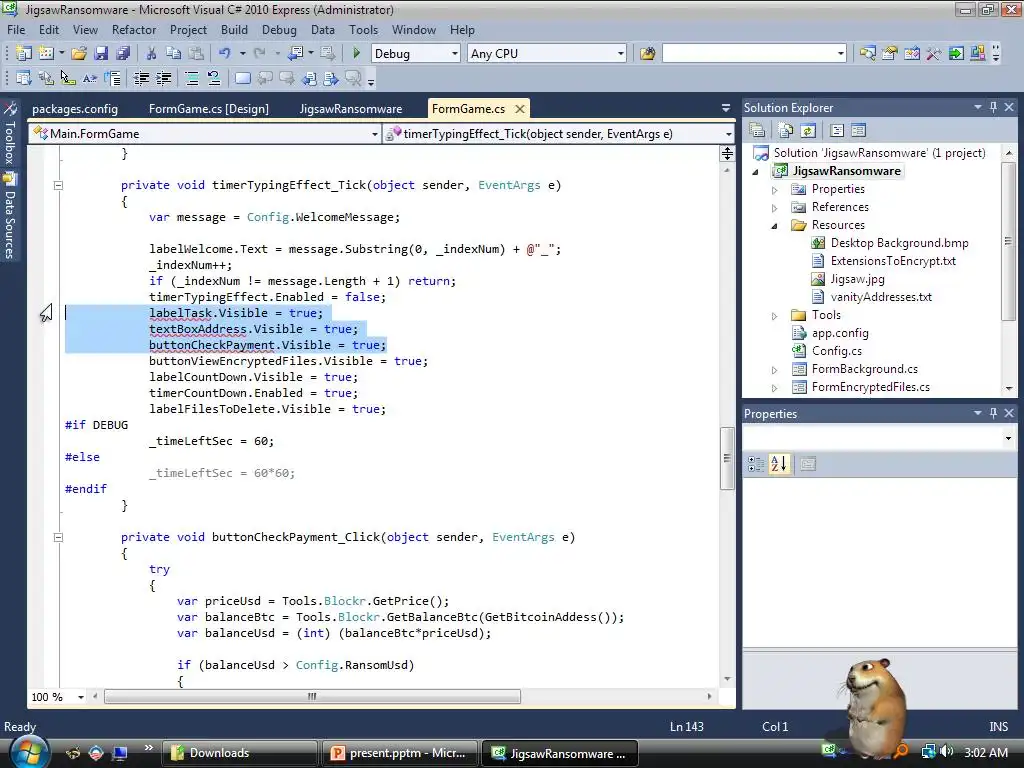This screenshot has width=1024, height=768.
Task: Open the Undo history dropdown arrow
Action: (x=242, y=54)
